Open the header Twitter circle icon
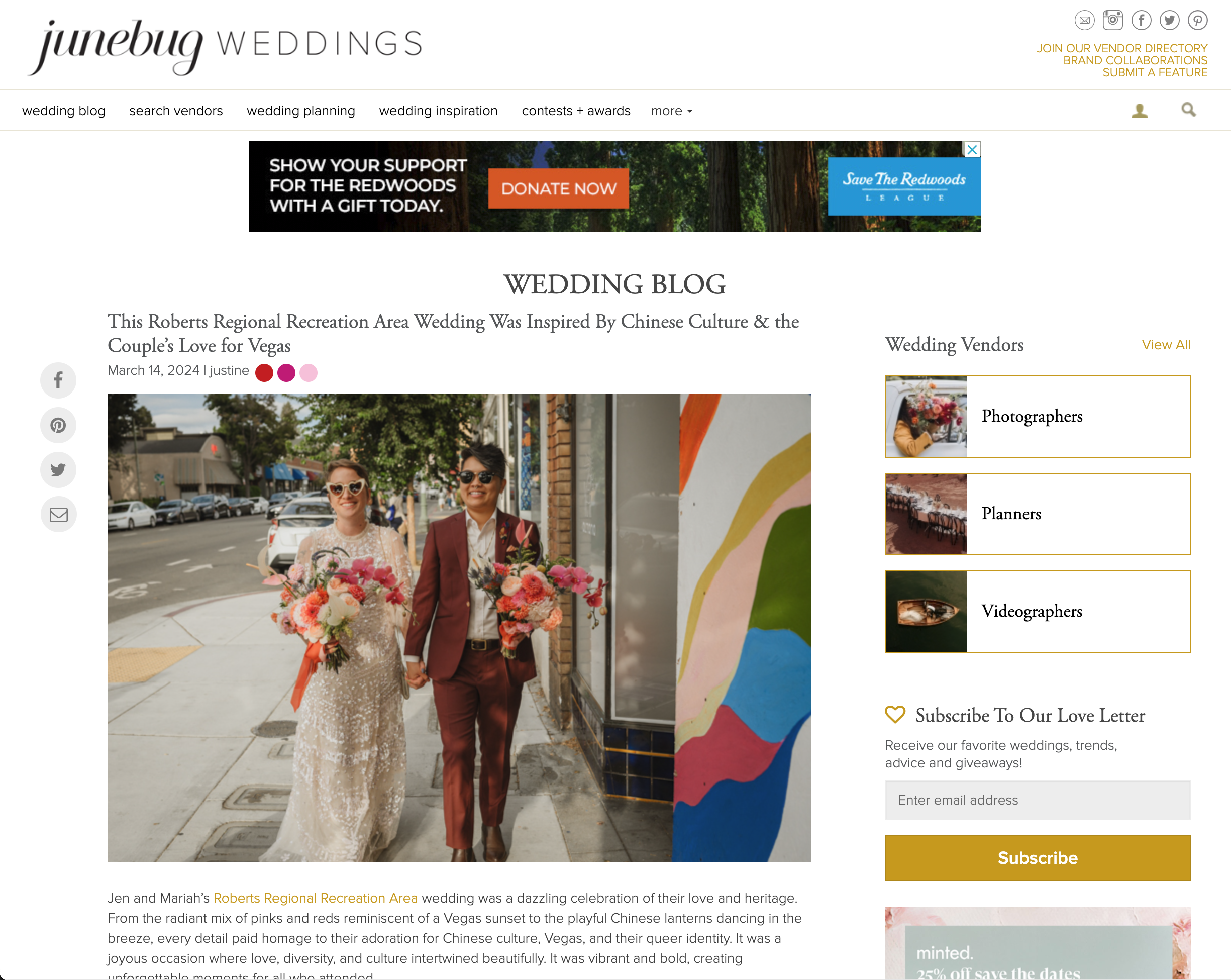This screenshot has height=980, width=1231. point(1169,21)
